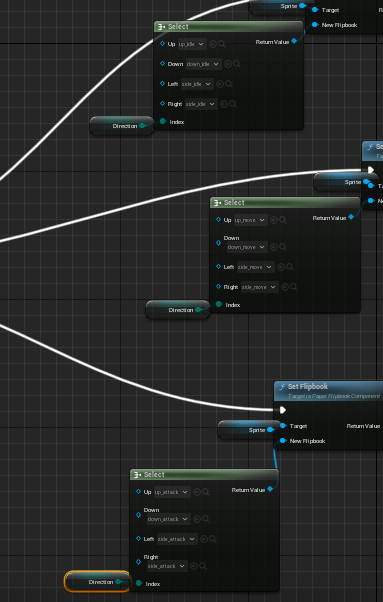Click execution input pin of Set Flipbook node
Image resolution: width=383 pixels, height=602 pixels.
283,410
